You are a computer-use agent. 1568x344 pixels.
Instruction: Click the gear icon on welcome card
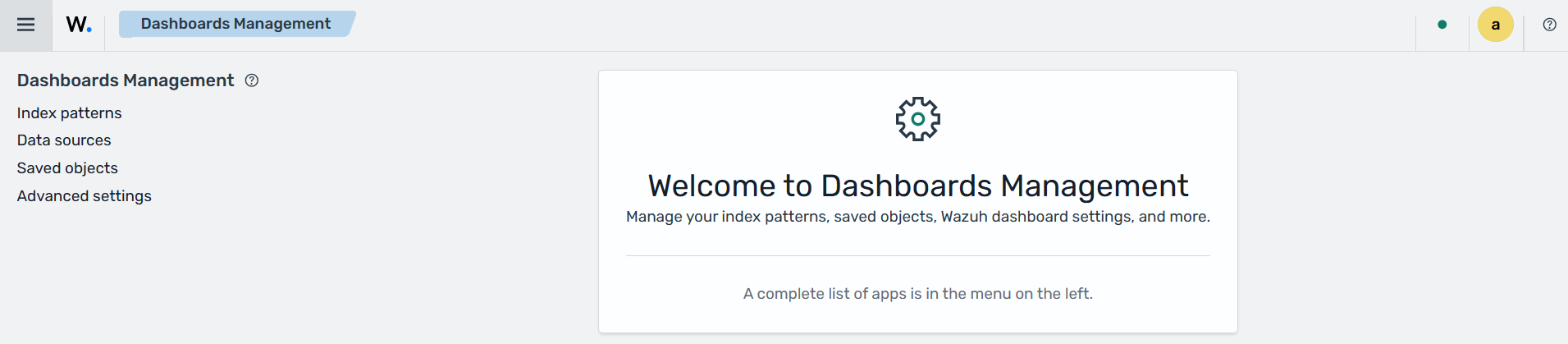coord(918,119)
